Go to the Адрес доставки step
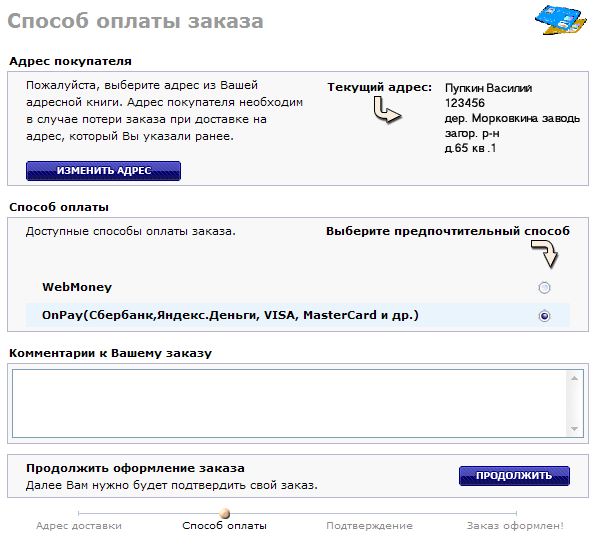 tap(79, 526)
